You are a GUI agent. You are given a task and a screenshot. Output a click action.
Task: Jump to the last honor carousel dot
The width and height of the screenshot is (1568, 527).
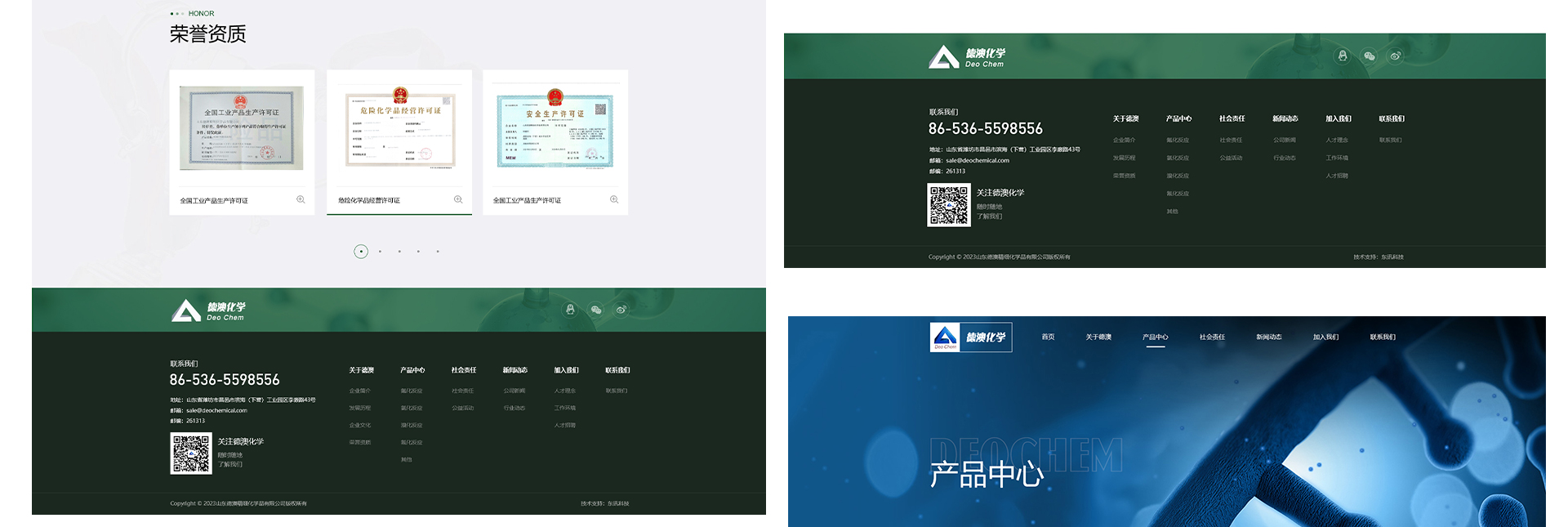click(x=438, y=252)
